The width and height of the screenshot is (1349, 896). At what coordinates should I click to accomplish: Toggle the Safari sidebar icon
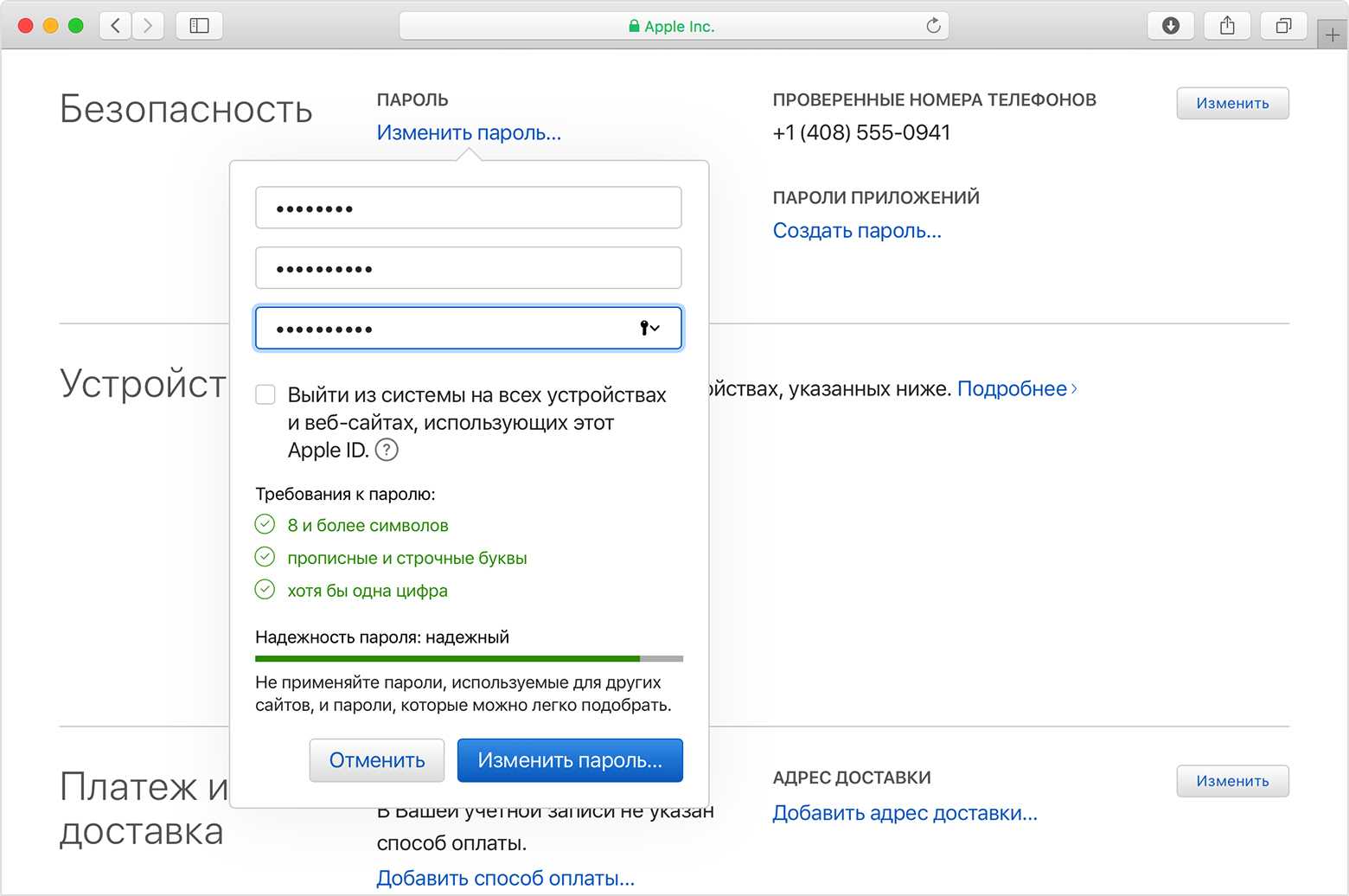coord(199,26)
